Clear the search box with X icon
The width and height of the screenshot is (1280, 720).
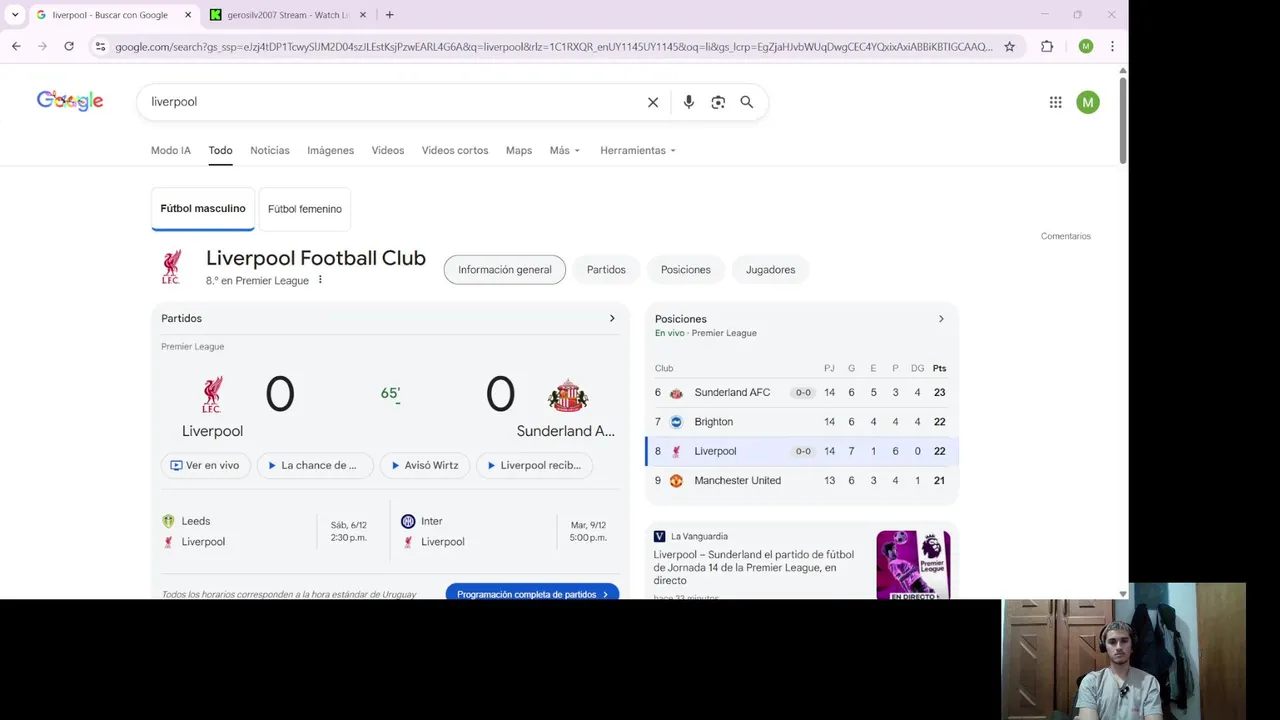pyautogui.click(x=653, y=102)
